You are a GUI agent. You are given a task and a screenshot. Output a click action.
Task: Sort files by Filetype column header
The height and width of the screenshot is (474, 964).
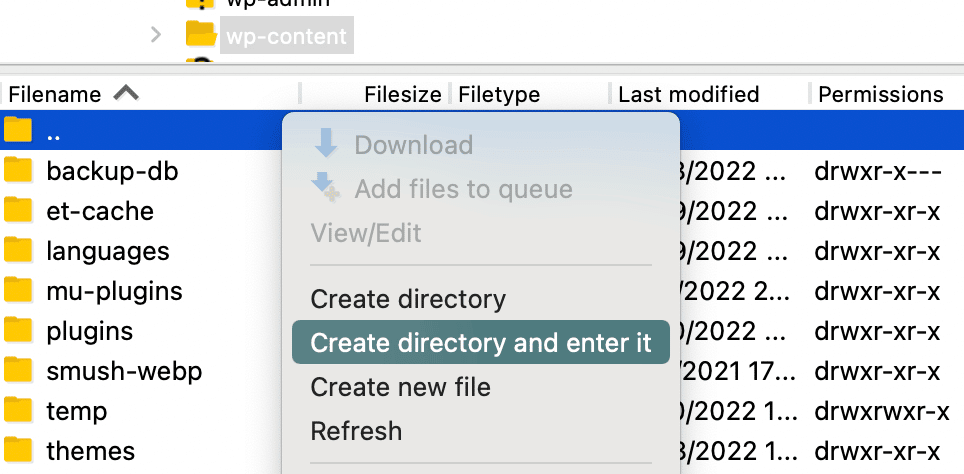[x=499, y=95]
